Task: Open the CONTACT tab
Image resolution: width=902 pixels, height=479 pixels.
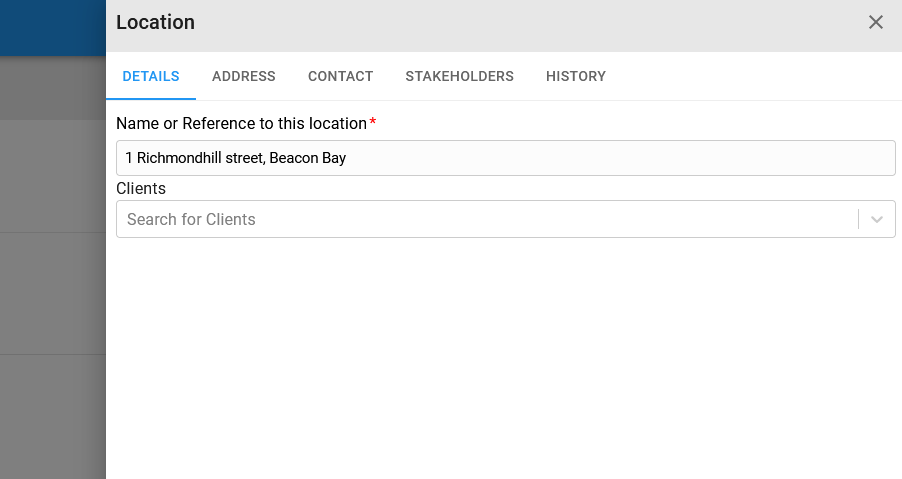Action: (x=341, y=76)
